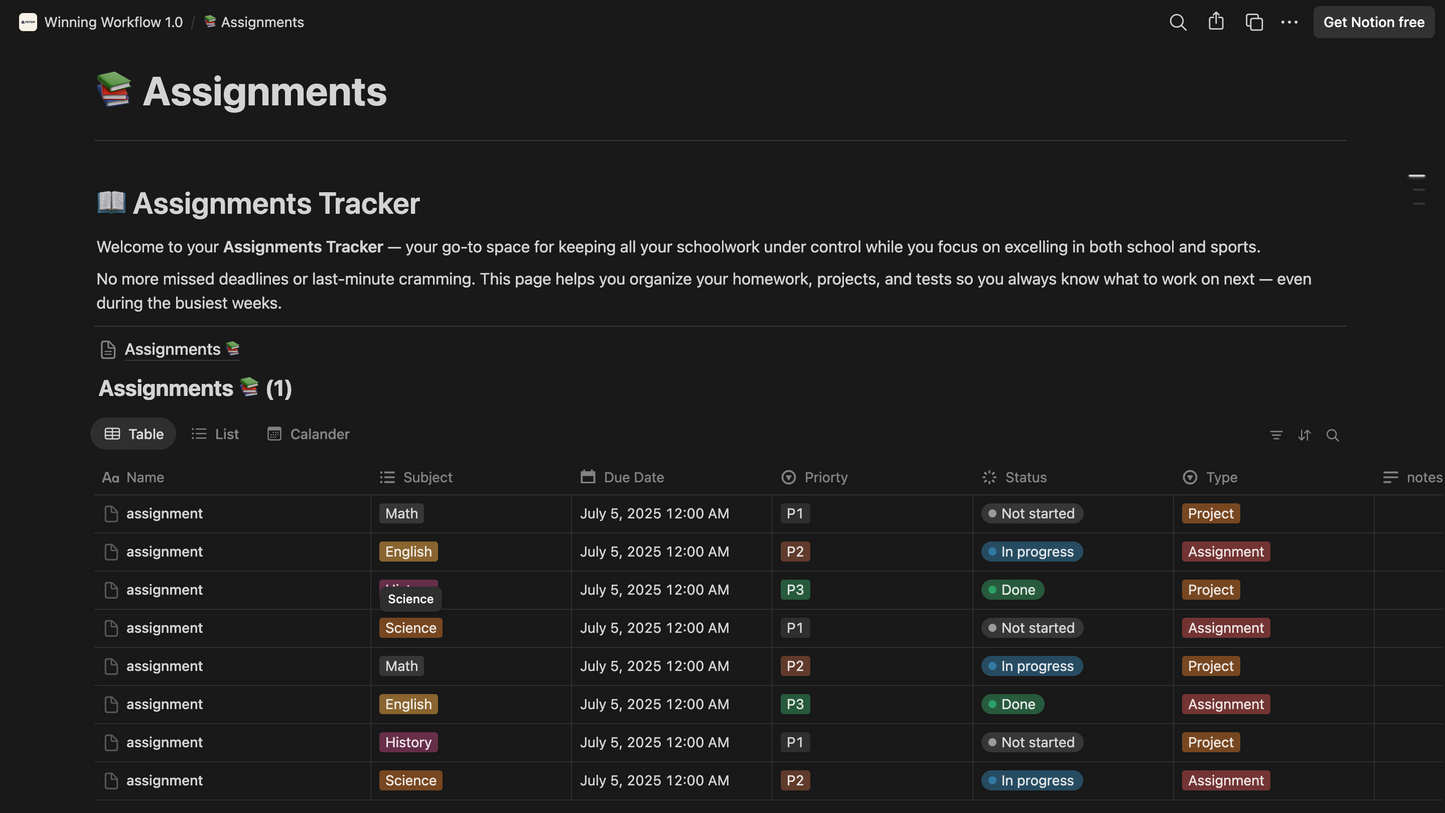Image resolution: width=1445 pixels, height=813 pixels.
Task: Click the duplicate page icon
Action: 1254,22
